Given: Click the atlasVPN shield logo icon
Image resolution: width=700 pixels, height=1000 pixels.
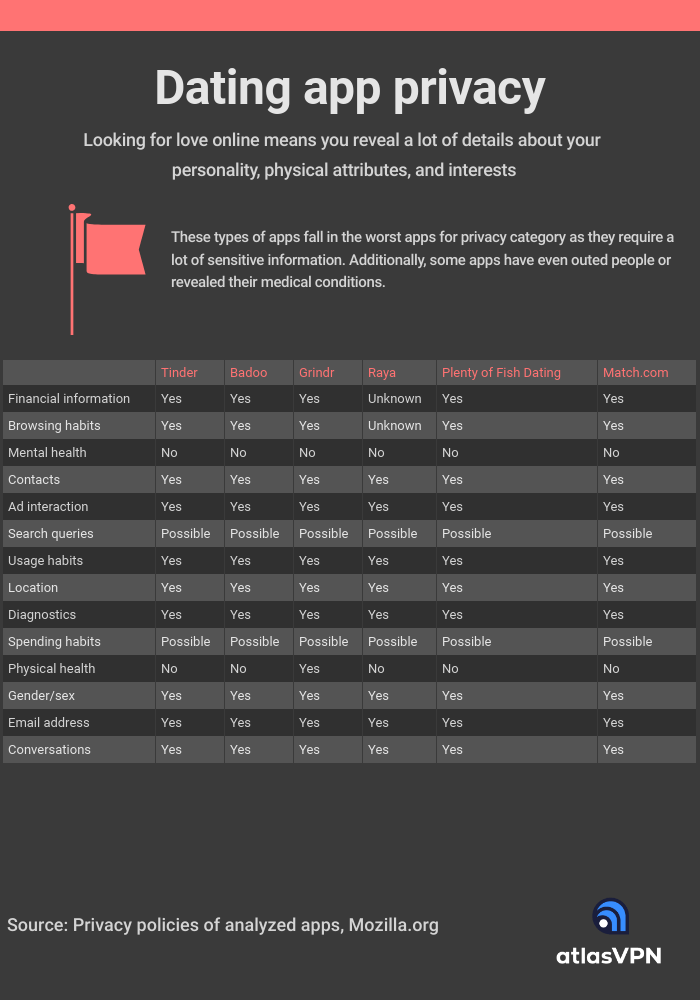Looking at the screenshot, I should 611,916.
